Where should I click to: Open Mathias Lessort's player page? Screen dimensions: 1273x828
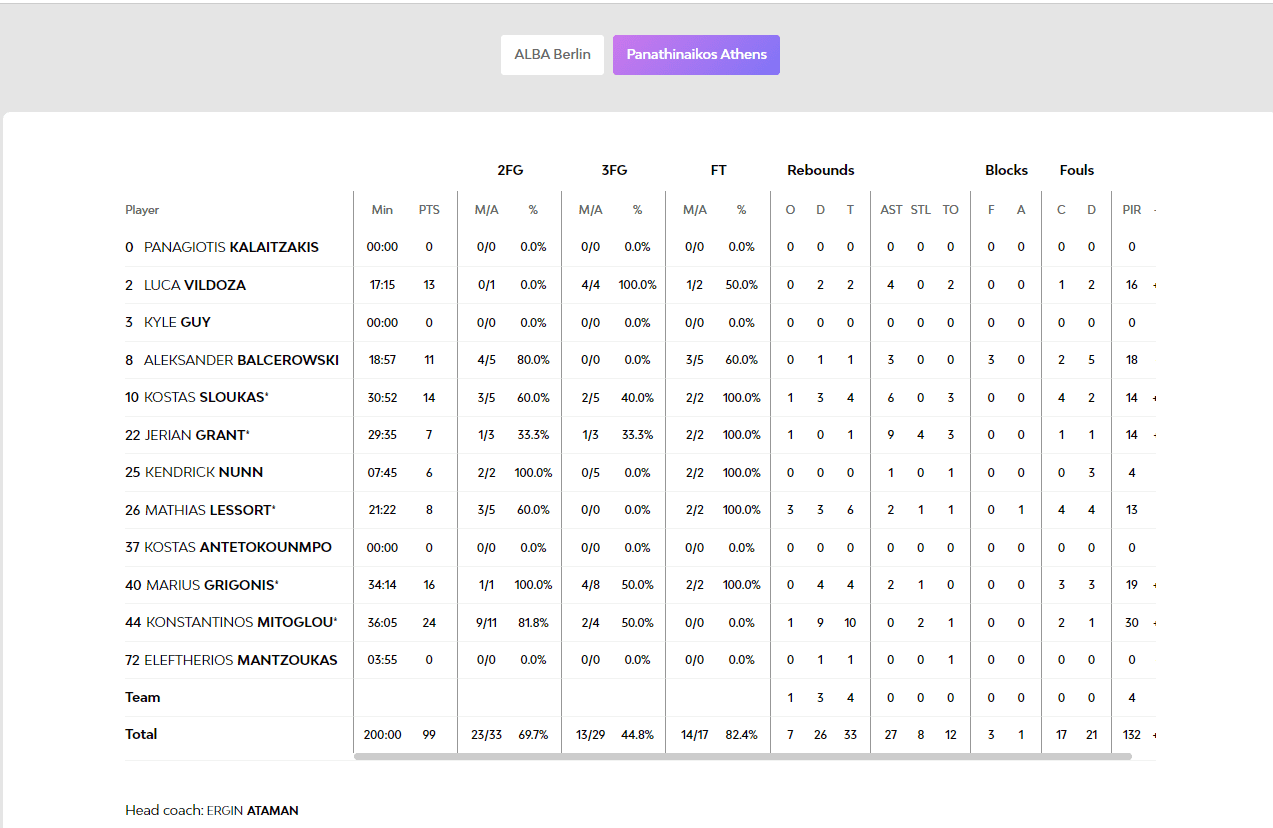pos(208,510)
